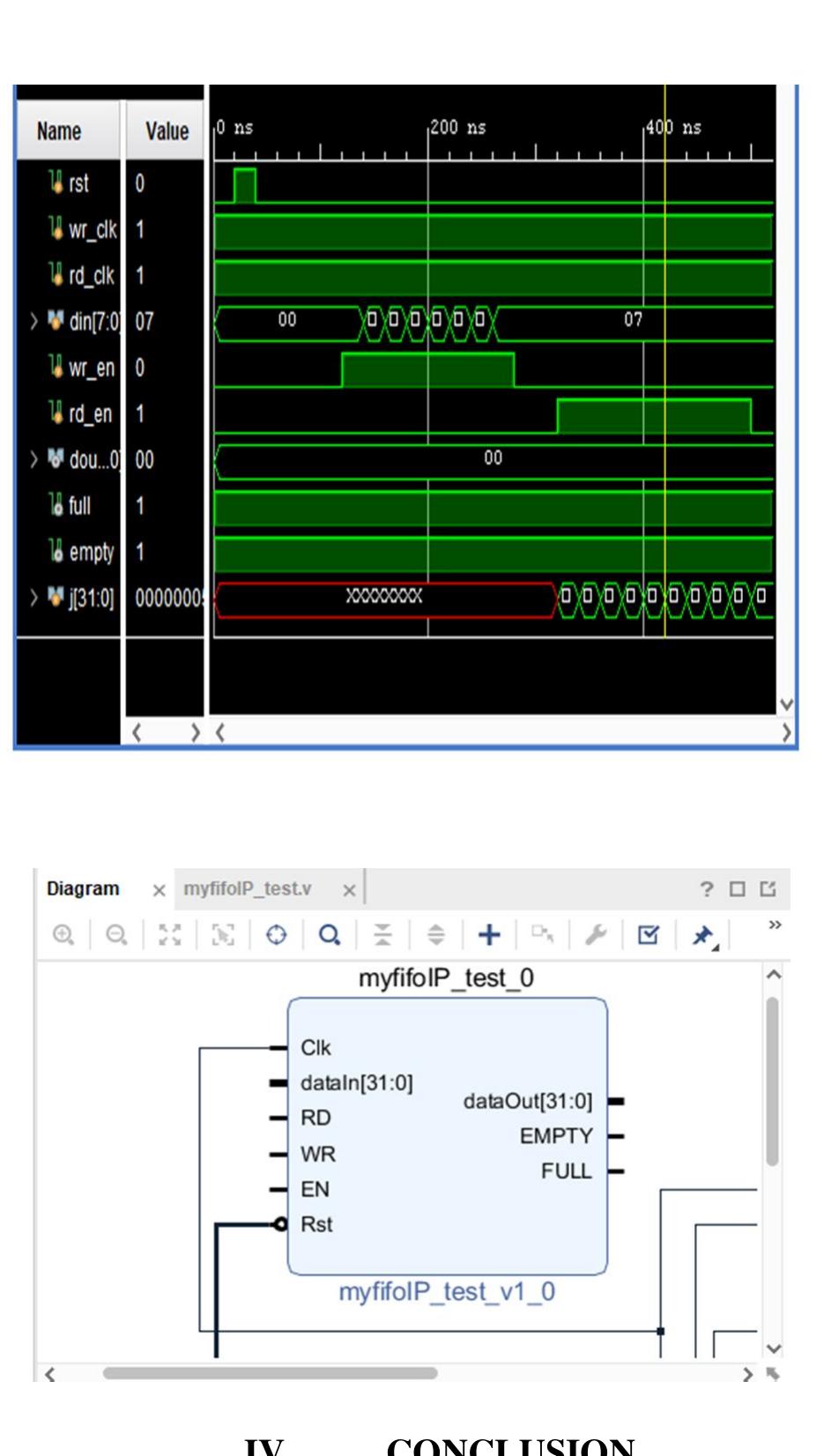This screenshot has width=824, height=1456.
Task: Click the Zoom Fit icon in Diagram toolbar
Action: [170, 934]
